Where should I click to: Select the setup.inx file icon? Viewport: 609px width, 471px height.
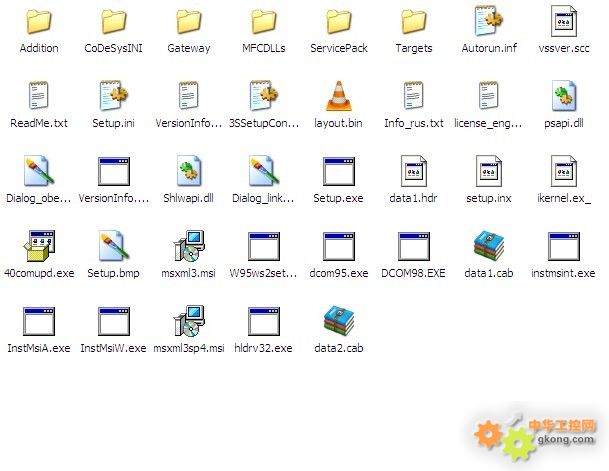click(x=489, y=170)
